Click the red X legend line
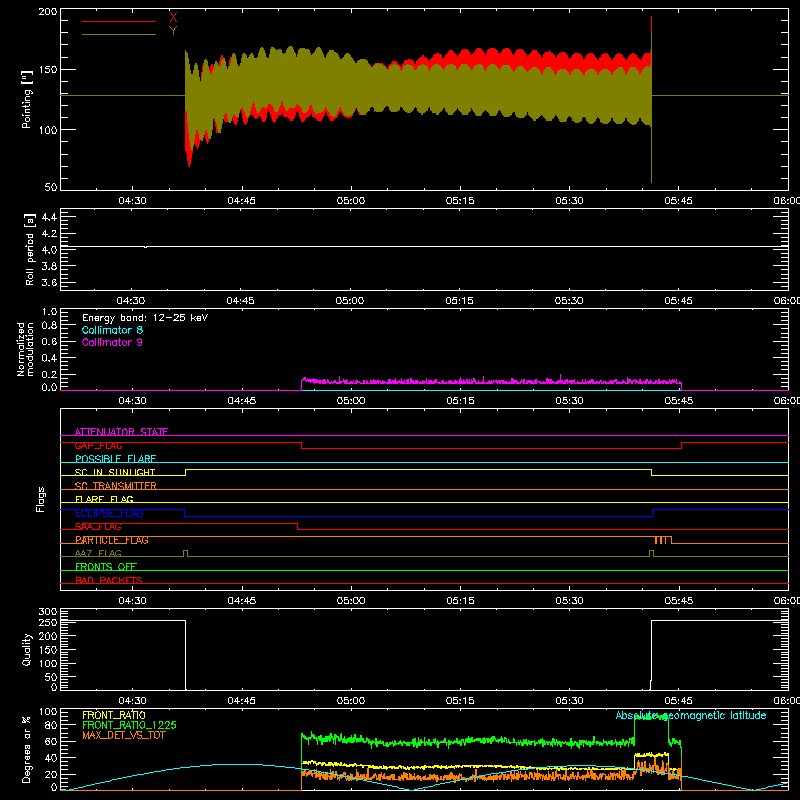This screenshot has height=800, width=800. (119, 21)
